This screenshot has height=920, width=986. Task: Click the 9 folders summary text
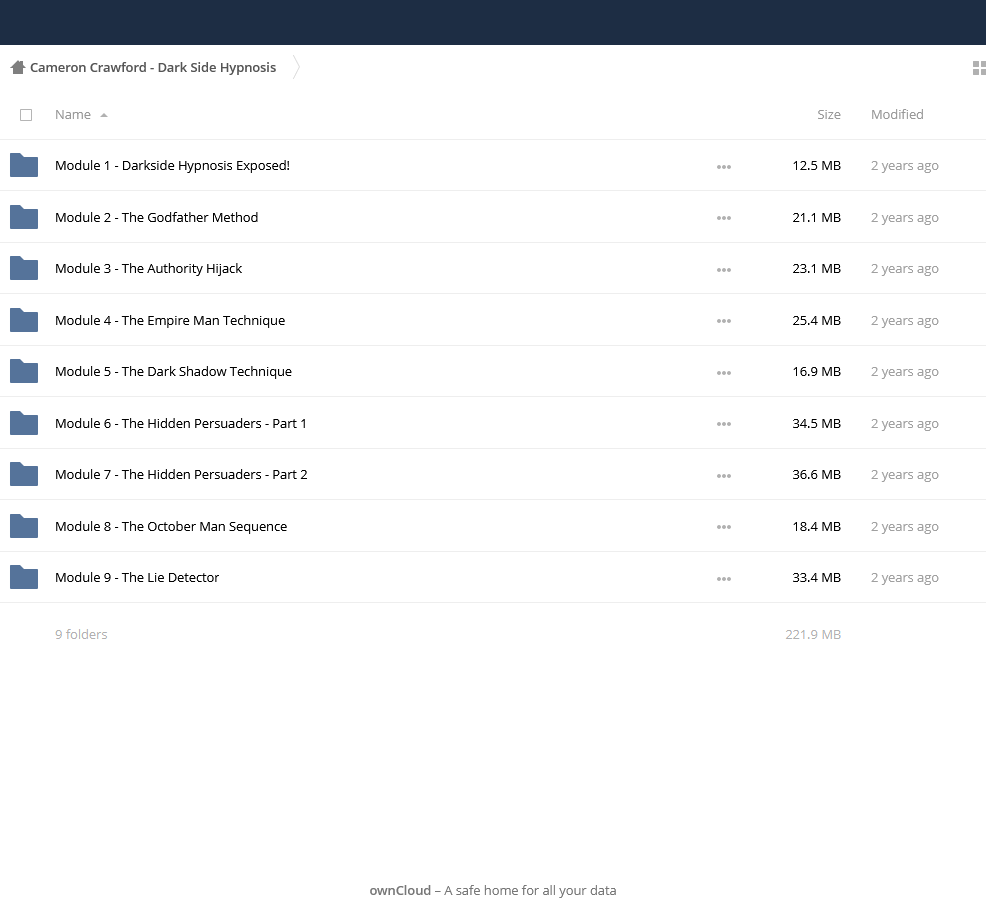81,635
